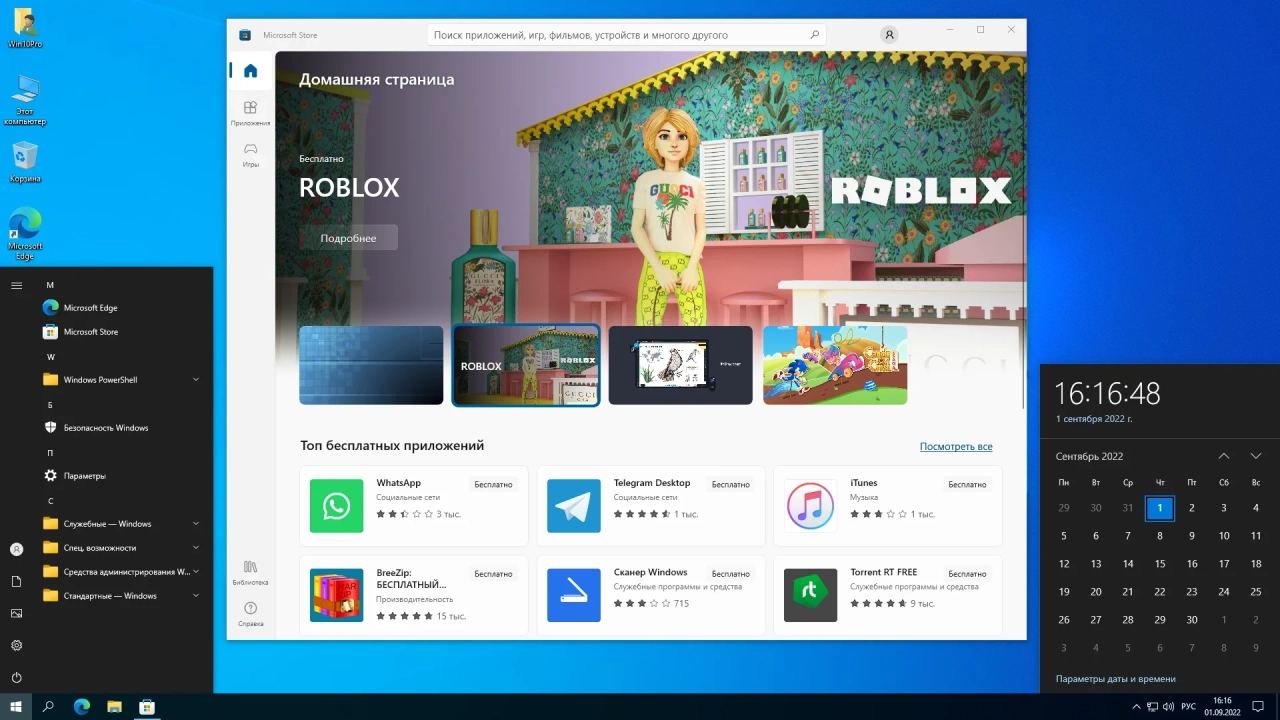Open File Explorer from taskbar
The height and width of the screenshot is (720, 1280).
pos(114,707)
